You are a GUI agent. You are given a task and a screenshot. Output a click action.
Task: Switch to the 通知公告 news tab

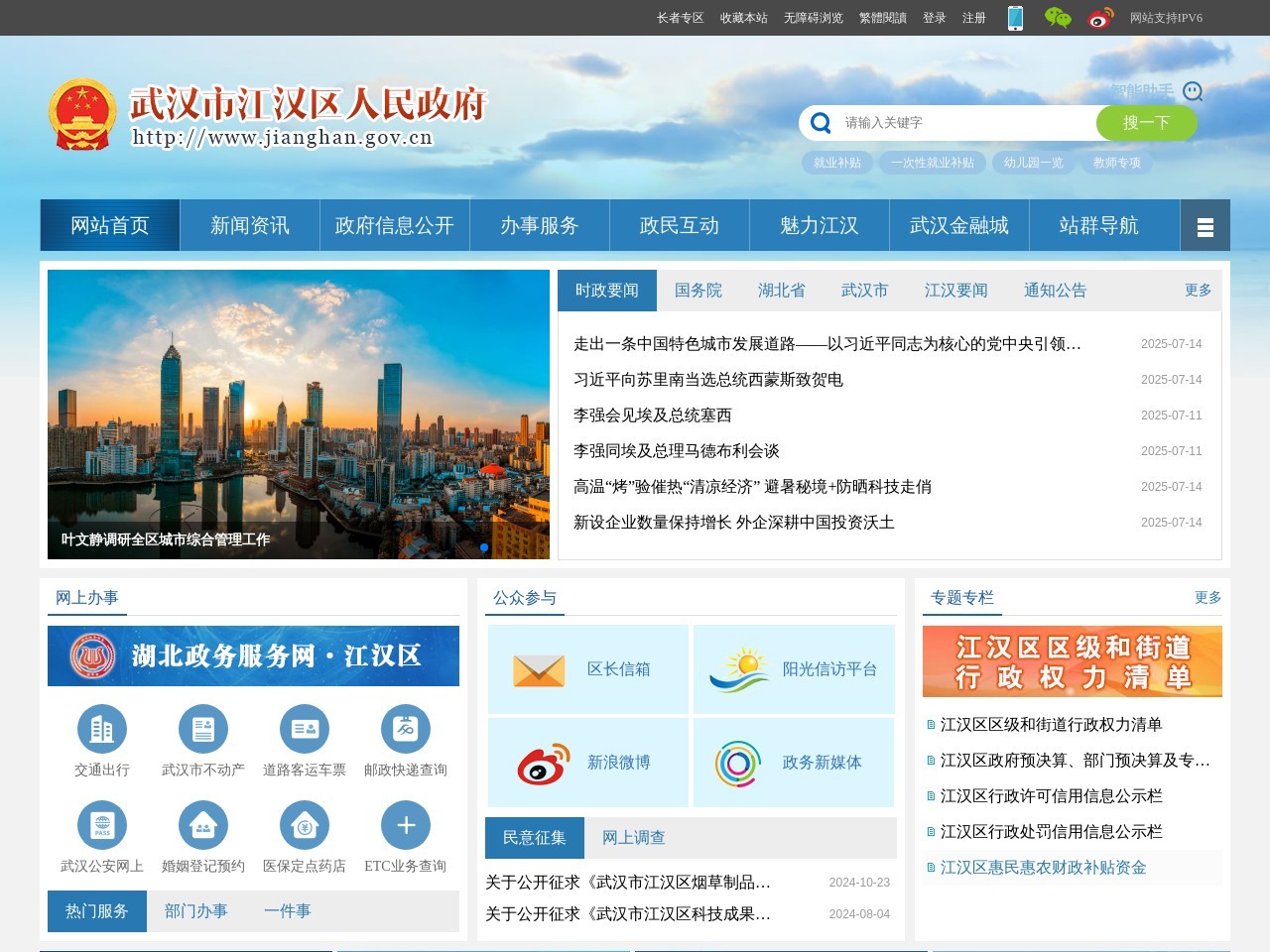tap(1056, 291)
